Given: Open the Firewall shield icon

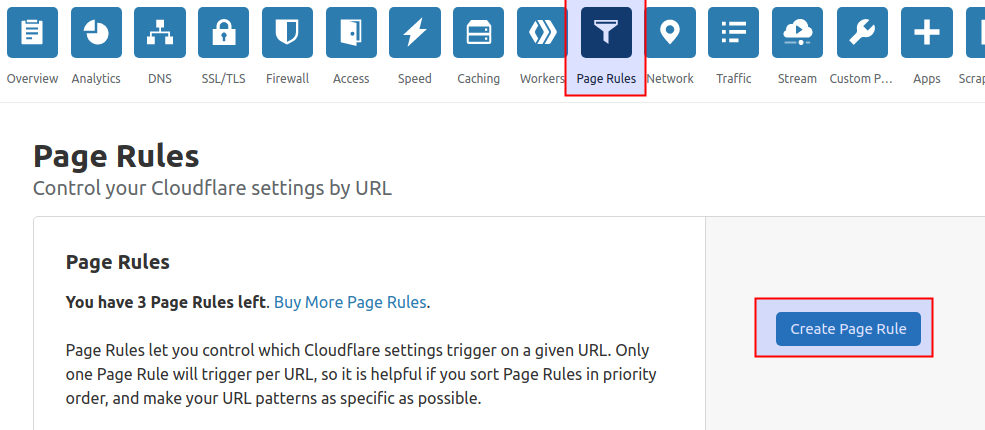Looking at the screenshot, I should pos(288,33).
